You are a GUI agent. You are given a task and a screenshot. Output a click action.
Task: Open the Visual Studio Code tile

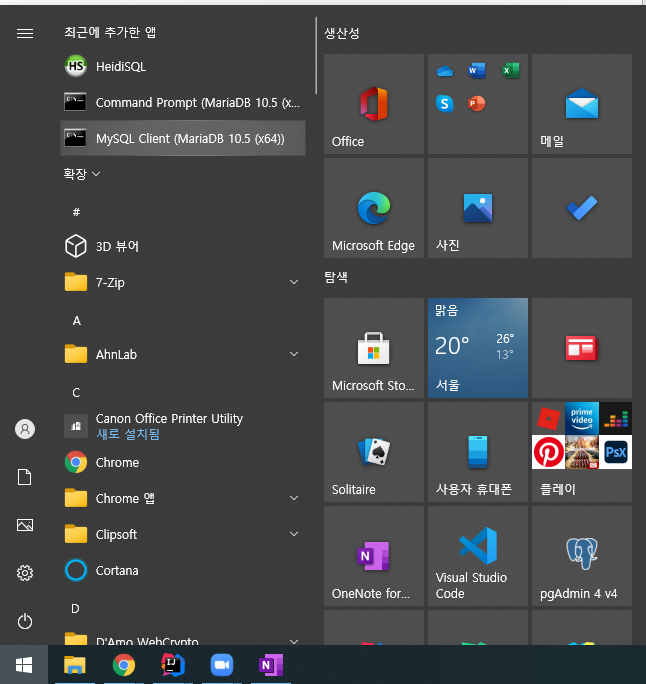tap(478, 556)
